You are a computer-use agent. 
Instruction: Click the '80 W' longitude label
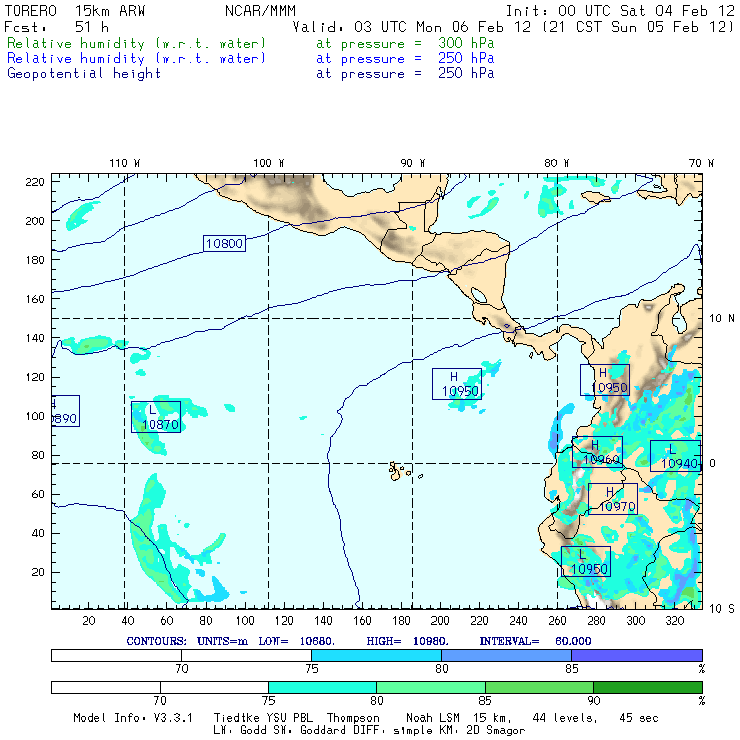557,163
